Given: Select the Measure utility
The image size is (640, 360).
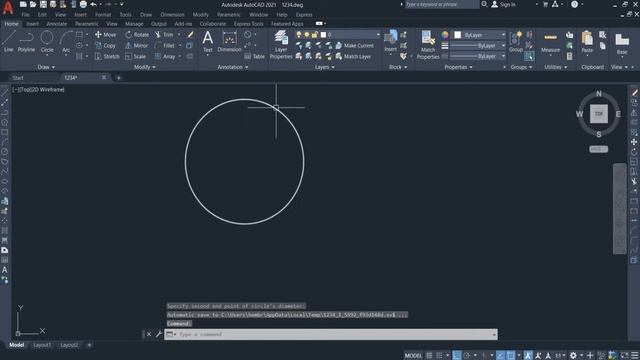Looking at the screenshot, I should pos(550,42).
